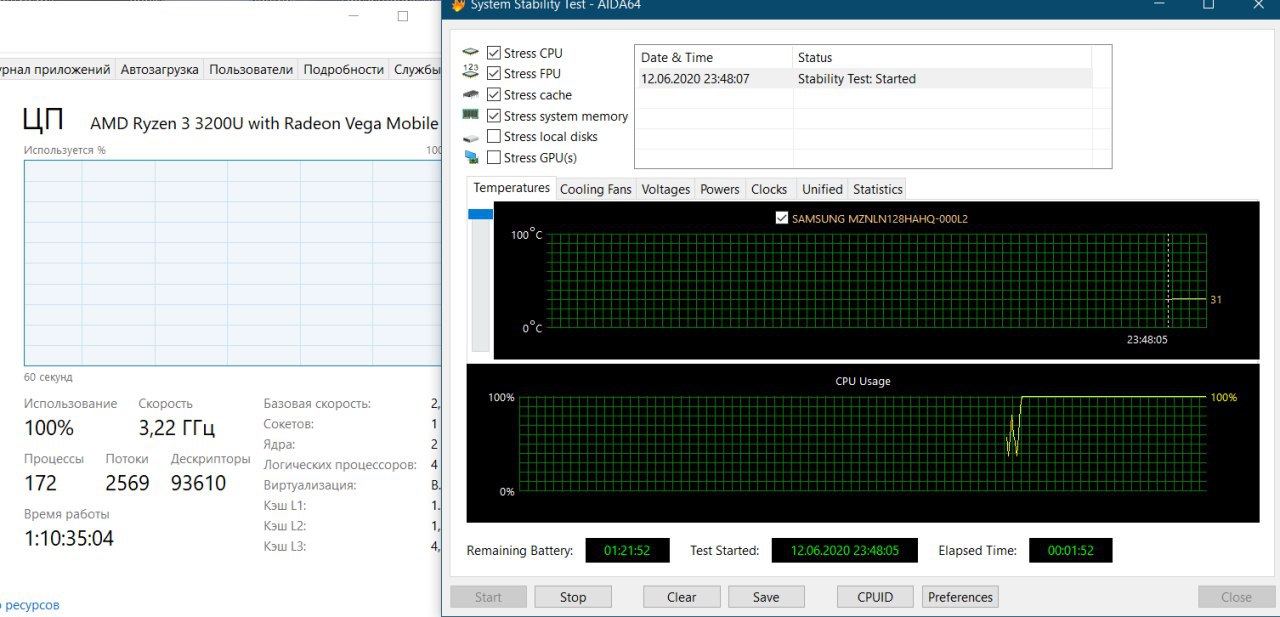Click the 12.06.2020 23:48:07 log entry
The image size is (1280, 617).
[x=695, y=78]
